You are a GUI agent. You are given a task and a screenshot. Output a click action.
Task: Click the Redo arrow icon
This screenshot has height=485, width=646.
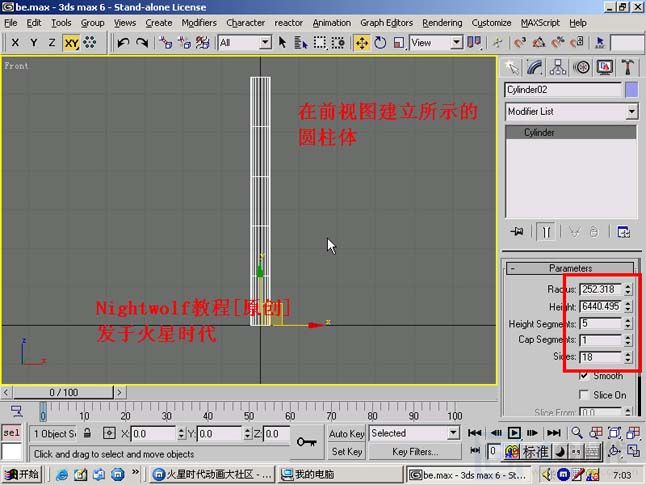pyautogui.click(x=142, y=42)
